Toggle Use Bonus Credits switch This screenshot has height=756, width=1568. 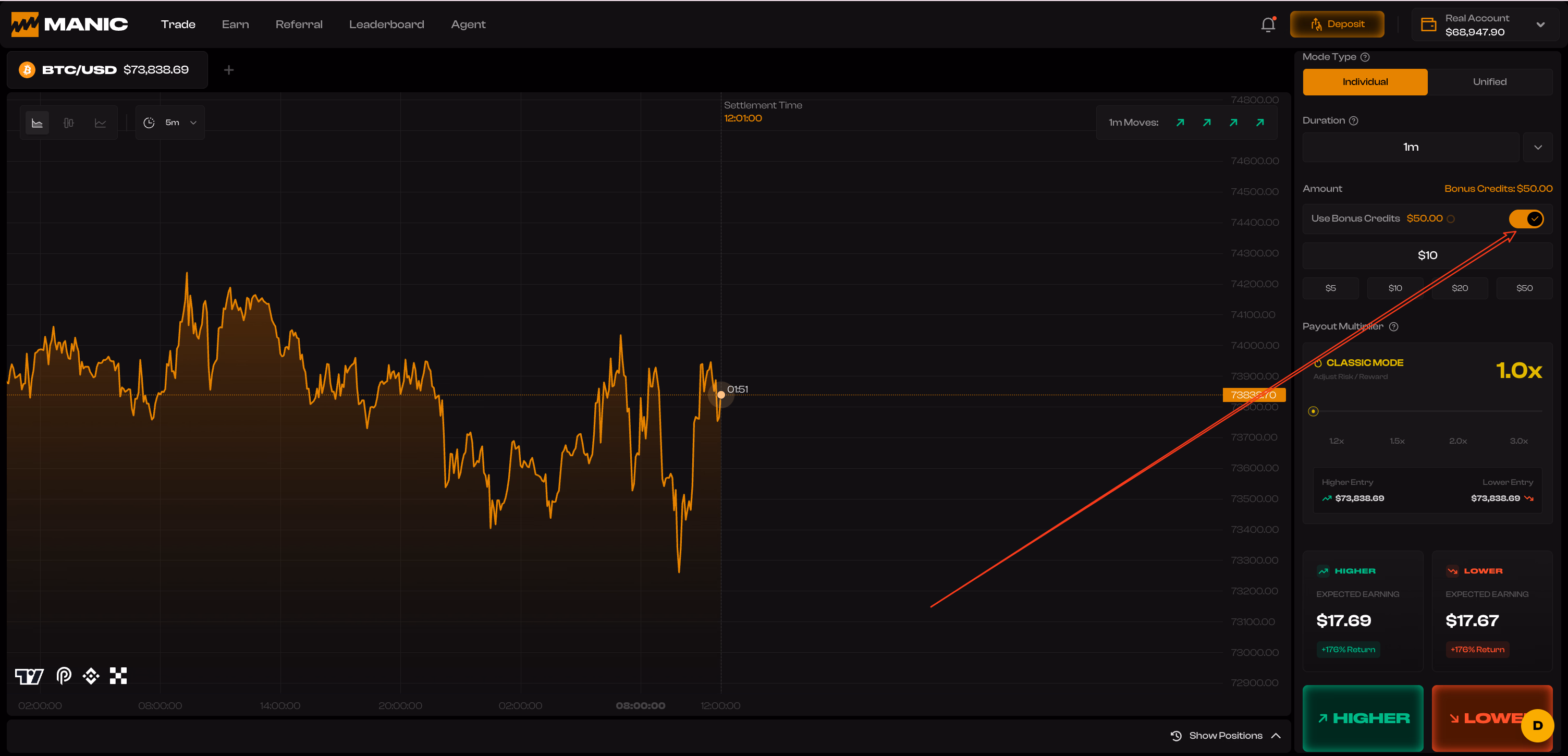[x=1527, y=219]
